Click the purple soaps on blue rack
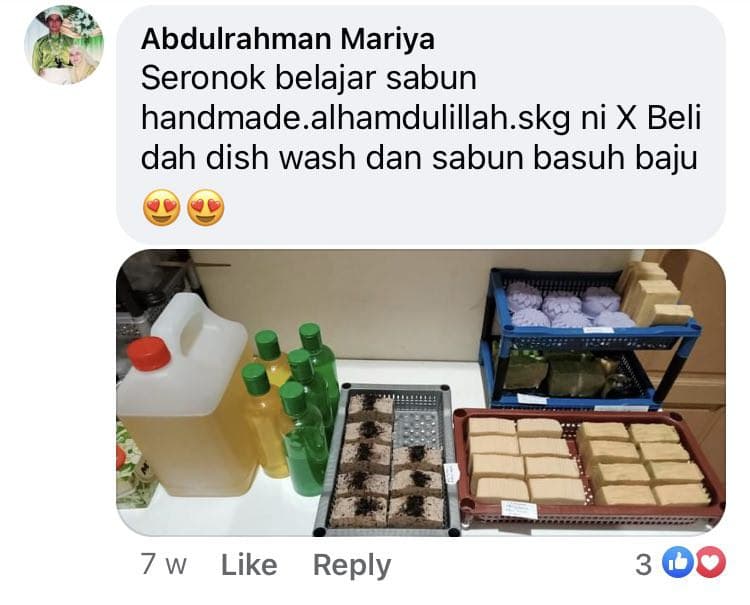 point(569,306)
